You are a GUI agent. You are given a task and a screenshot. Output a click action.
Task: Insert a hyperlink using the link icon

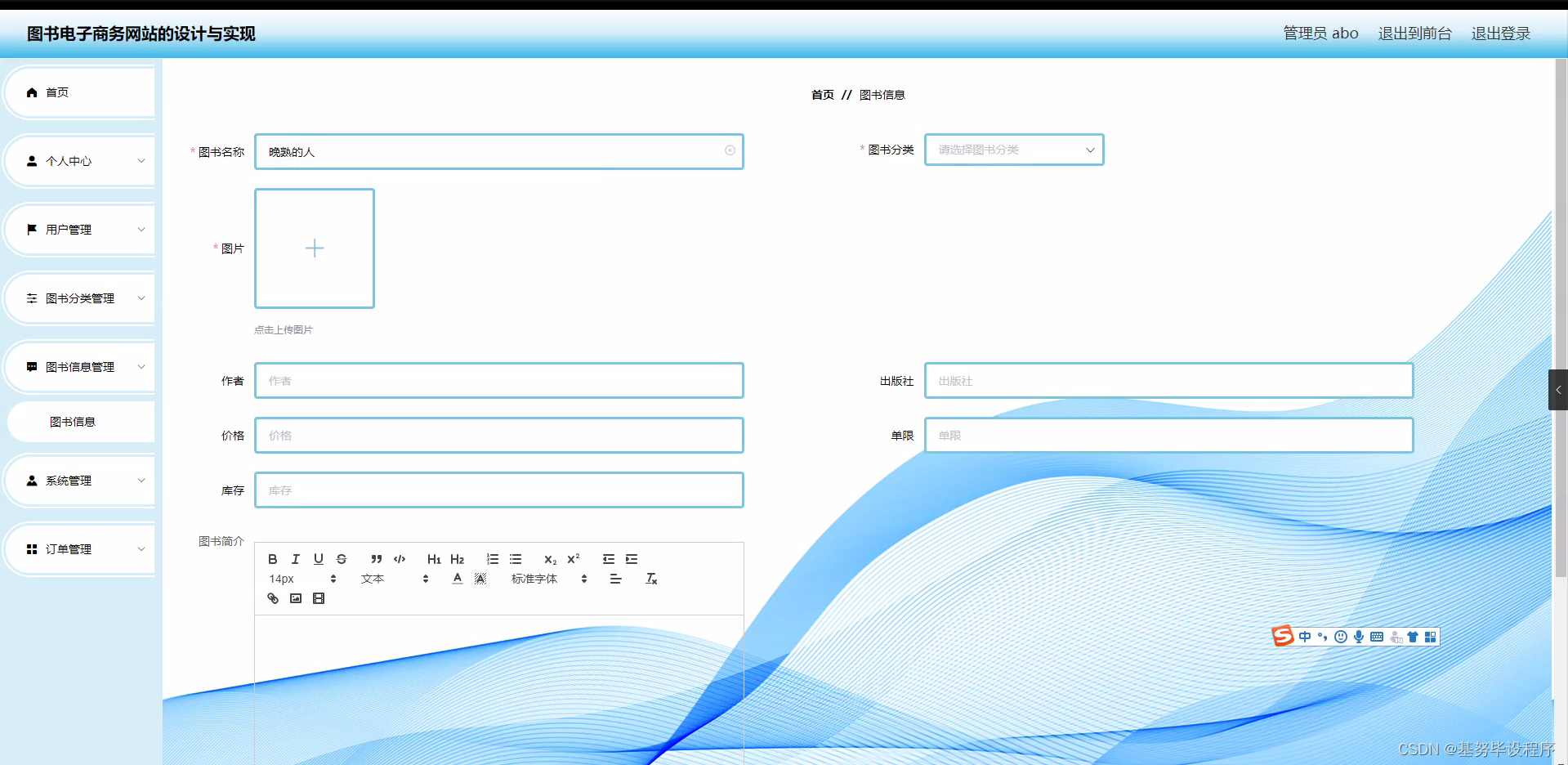click(272, 598)
